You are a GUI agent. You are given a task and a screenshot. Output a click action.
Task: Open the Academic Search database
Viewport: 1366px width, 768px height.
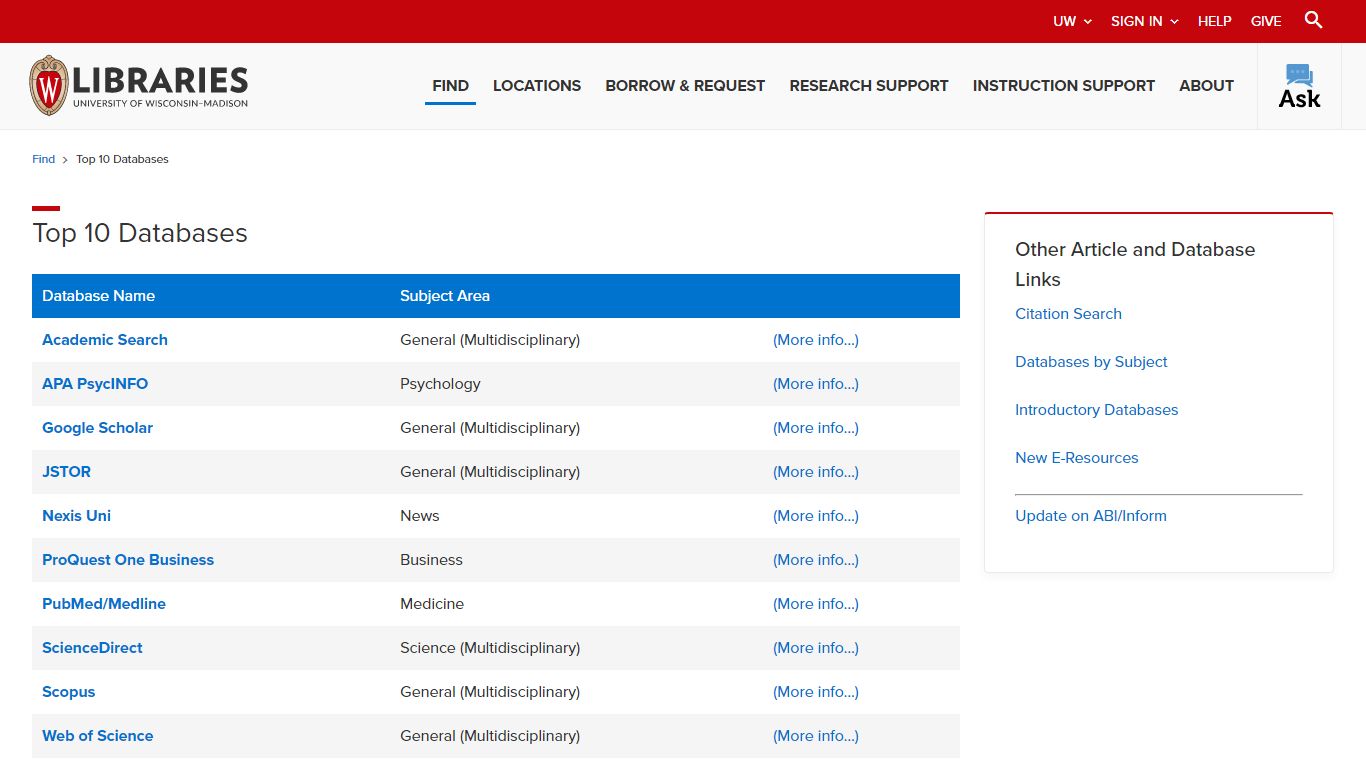click(x=105, y=340)
